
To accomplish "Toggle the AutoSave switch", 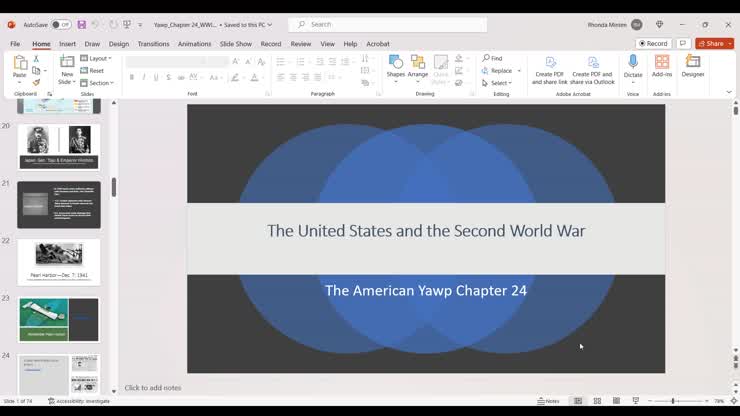I will coord(60,25).
